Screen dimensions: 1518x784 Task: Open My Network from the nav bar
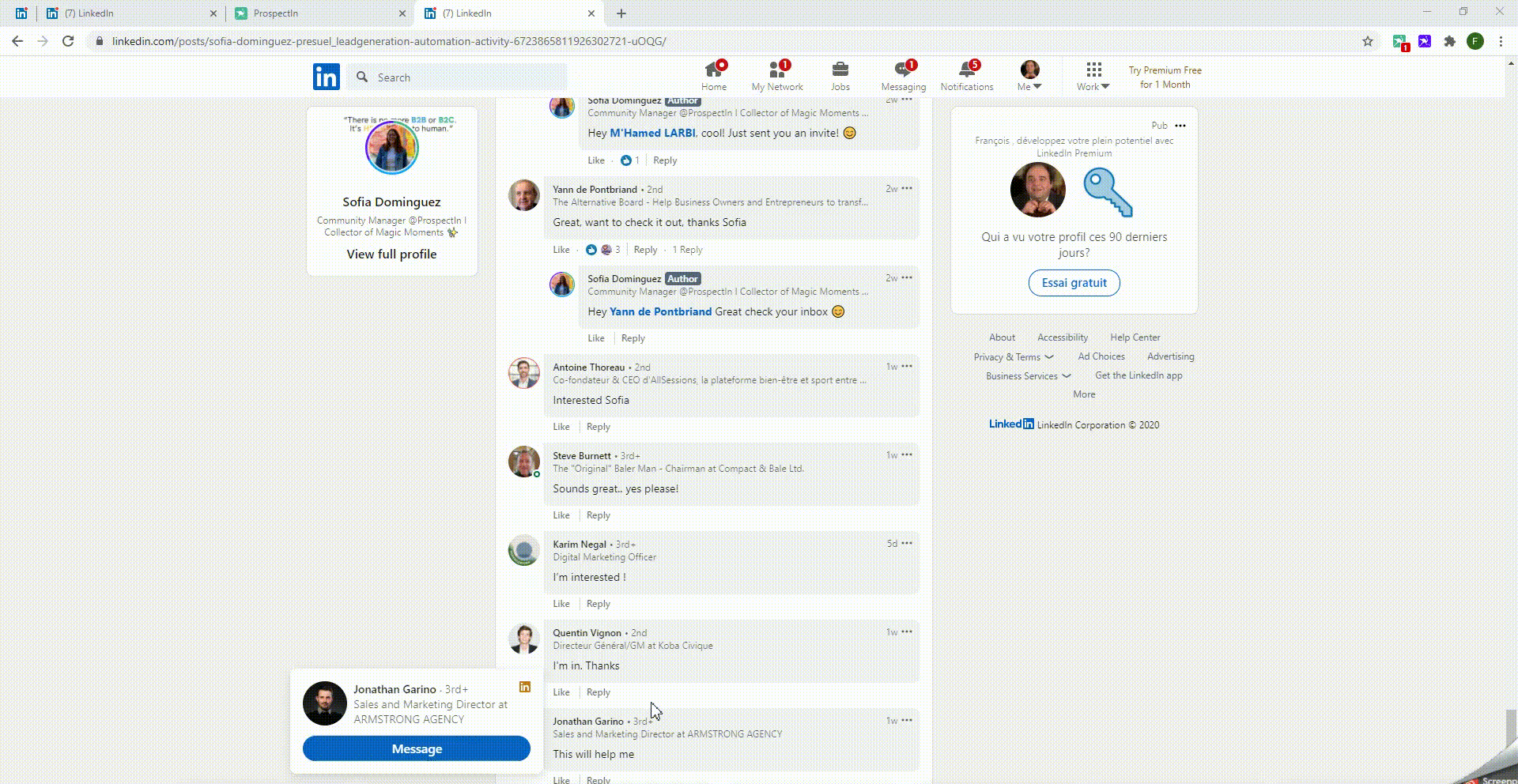tap(777, 77)
